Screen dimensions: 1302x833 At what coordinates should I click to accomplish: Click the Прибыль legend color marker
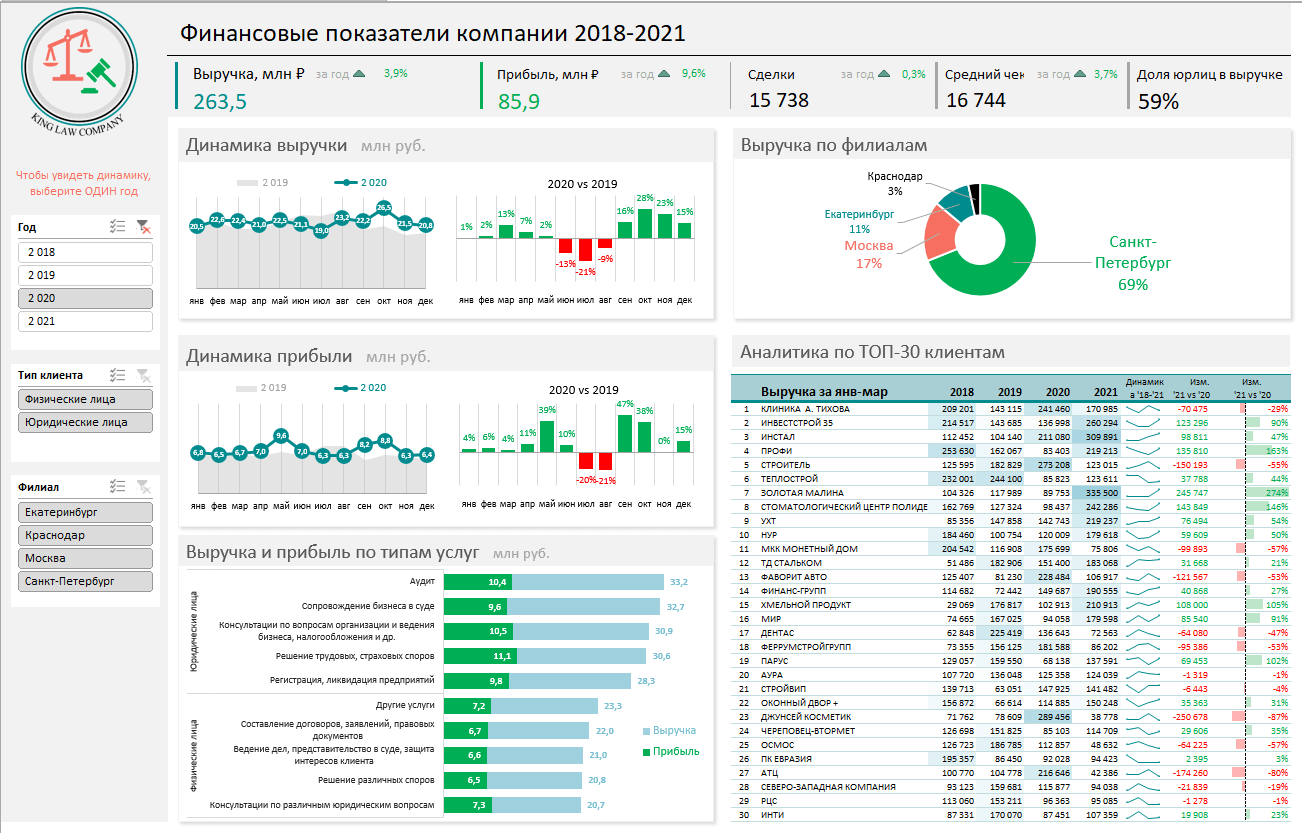point(646,752)
